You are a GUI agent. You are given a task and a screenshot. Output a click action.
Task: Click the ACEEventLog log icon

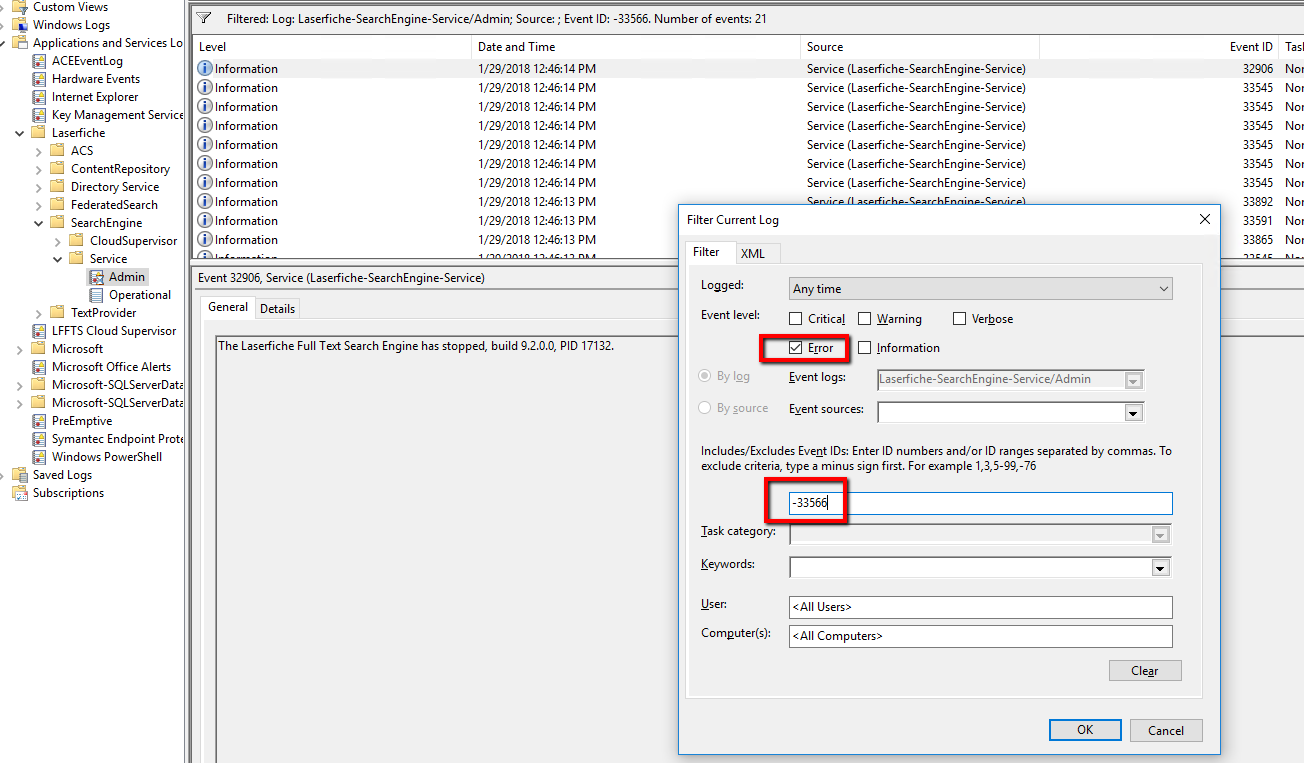click(x=40, y=61)
